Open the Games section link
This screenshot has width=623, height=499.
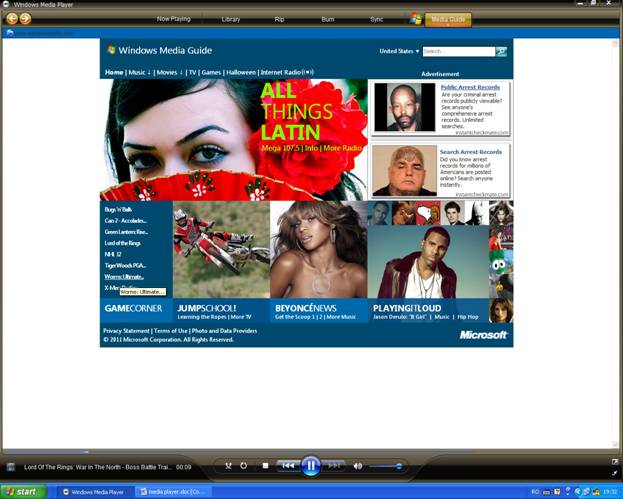[x=211, y=72]
